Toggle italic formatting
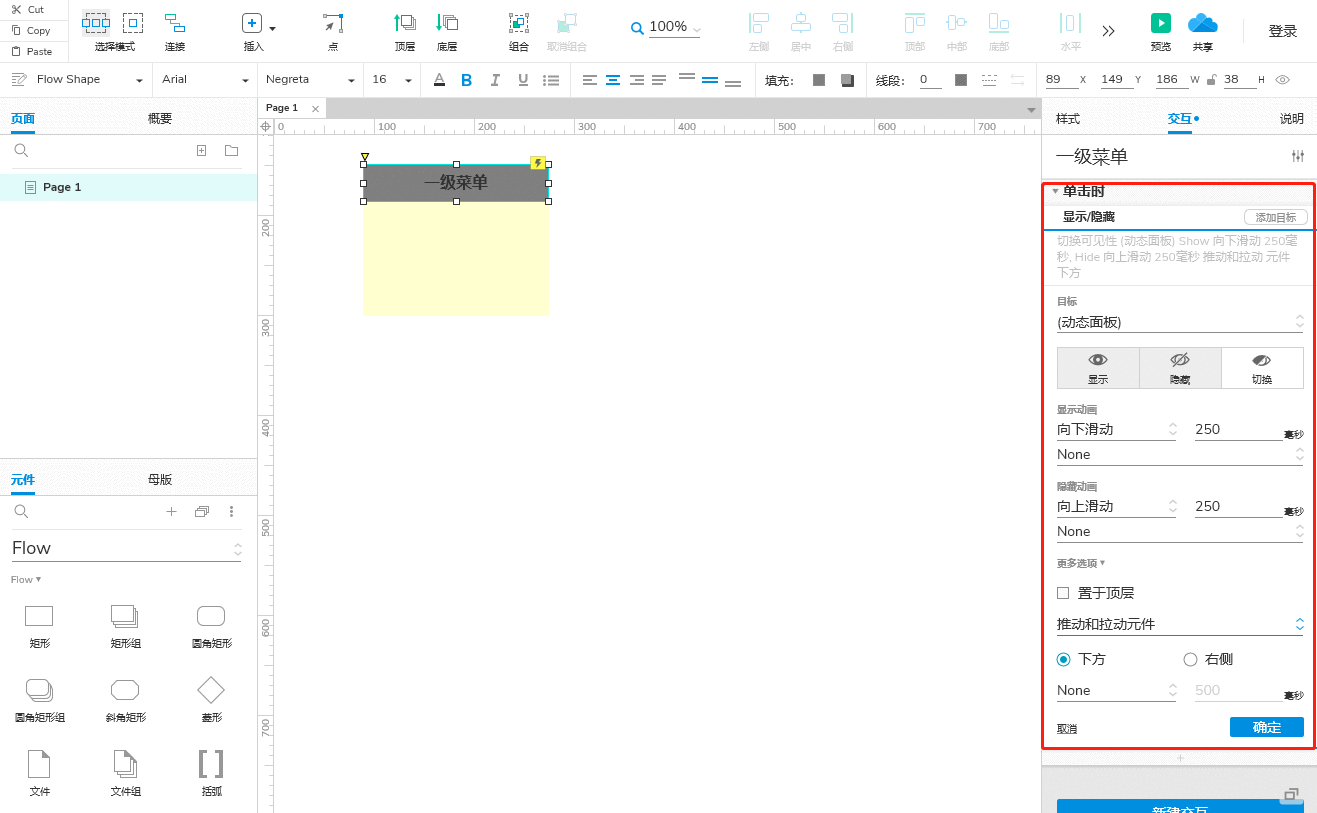The height and width of the screenshot is (813, 1317). [495, 80]
